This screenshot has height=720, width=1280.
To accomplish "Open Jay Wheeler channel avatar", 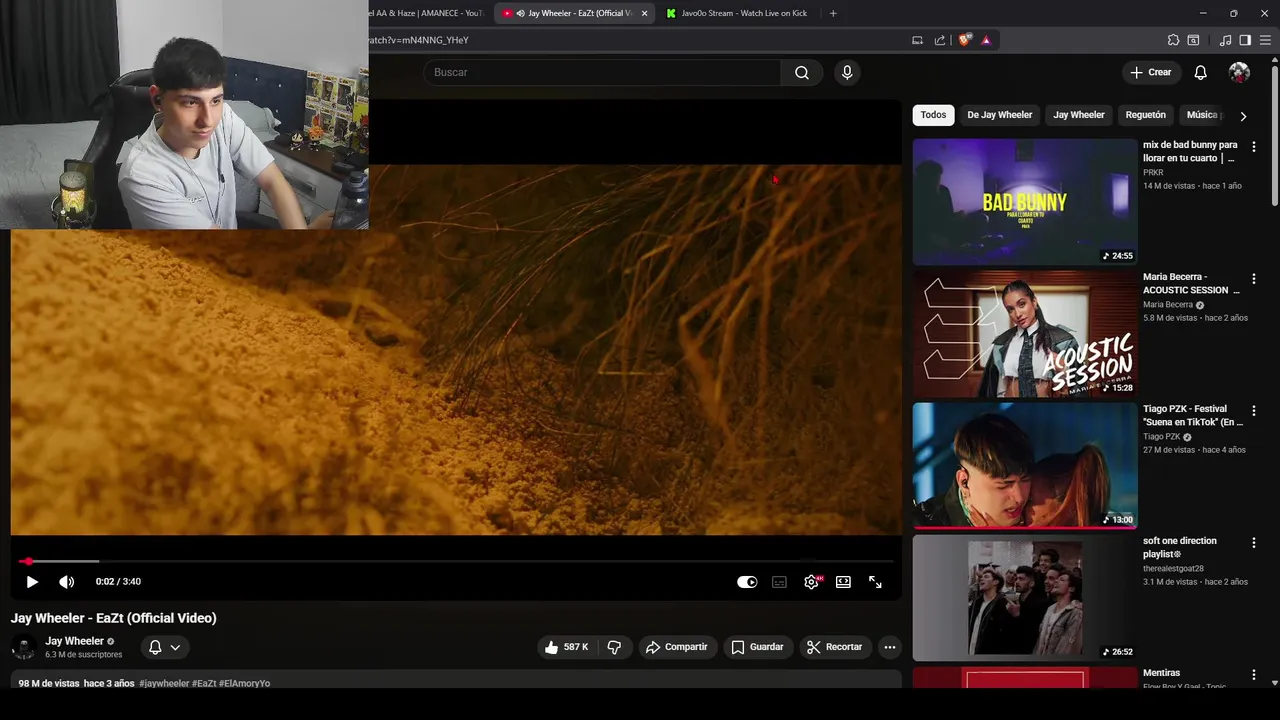I will (x=23, y=647).
